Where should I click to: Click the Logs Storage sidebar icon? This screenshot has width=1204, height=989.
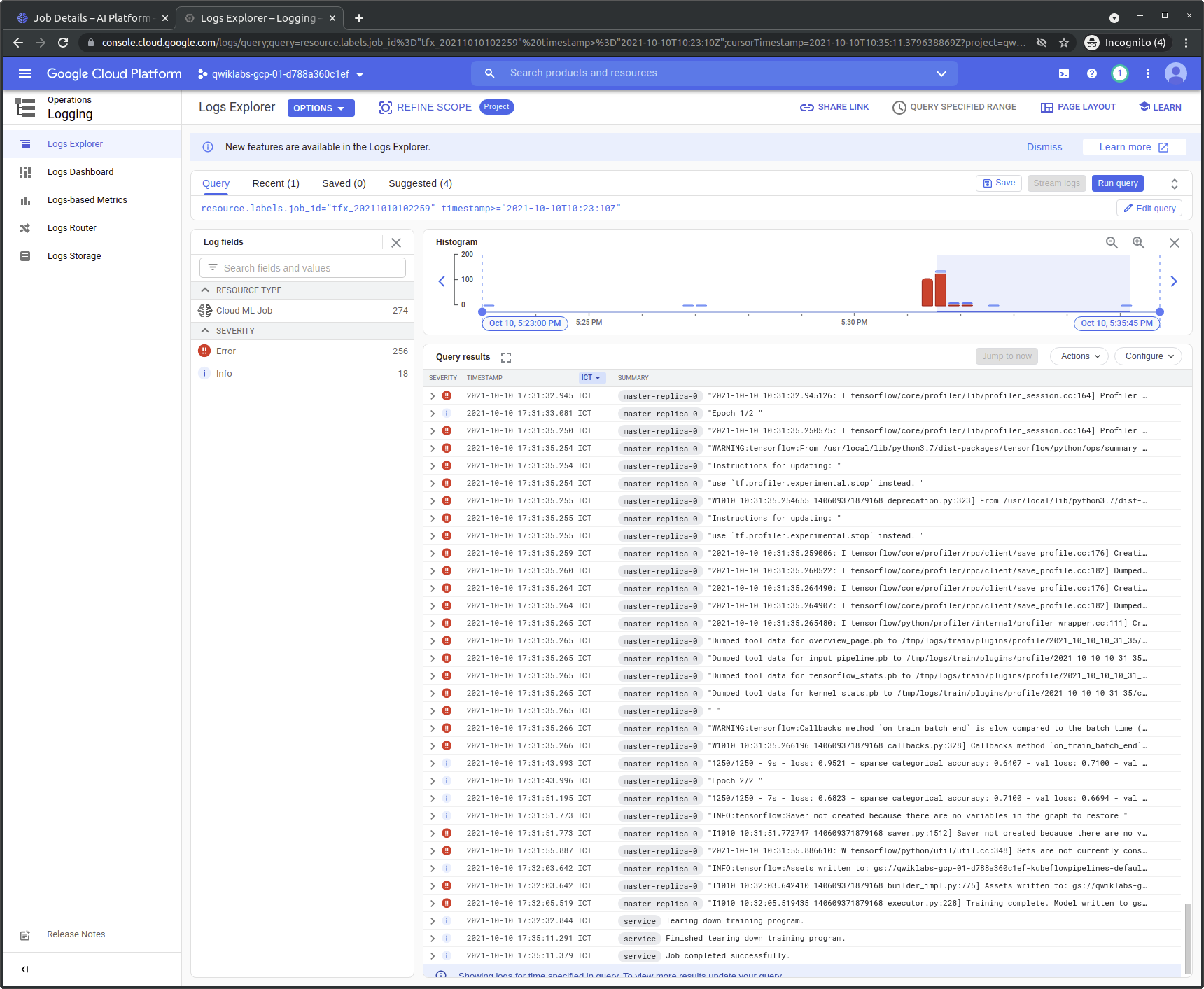point(25,256)
